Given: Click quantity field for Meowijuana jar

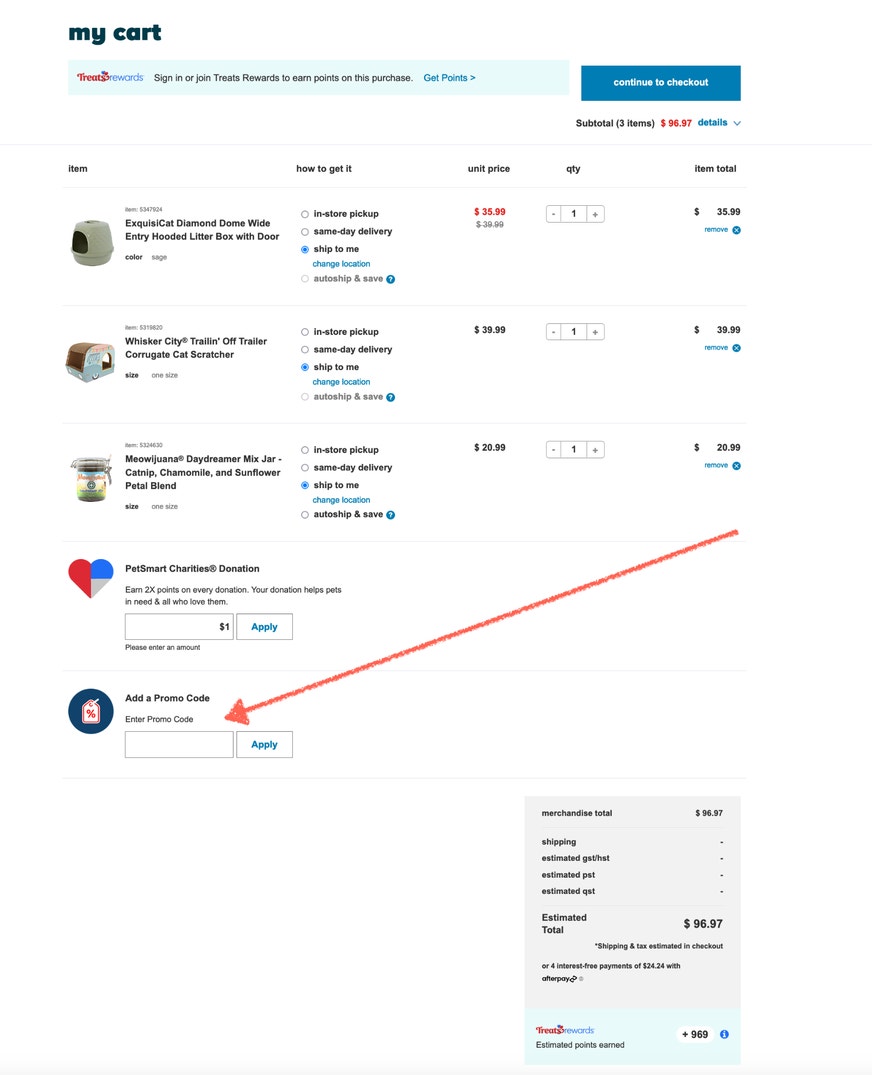Looking at the screenshot, I should (574, 450).
